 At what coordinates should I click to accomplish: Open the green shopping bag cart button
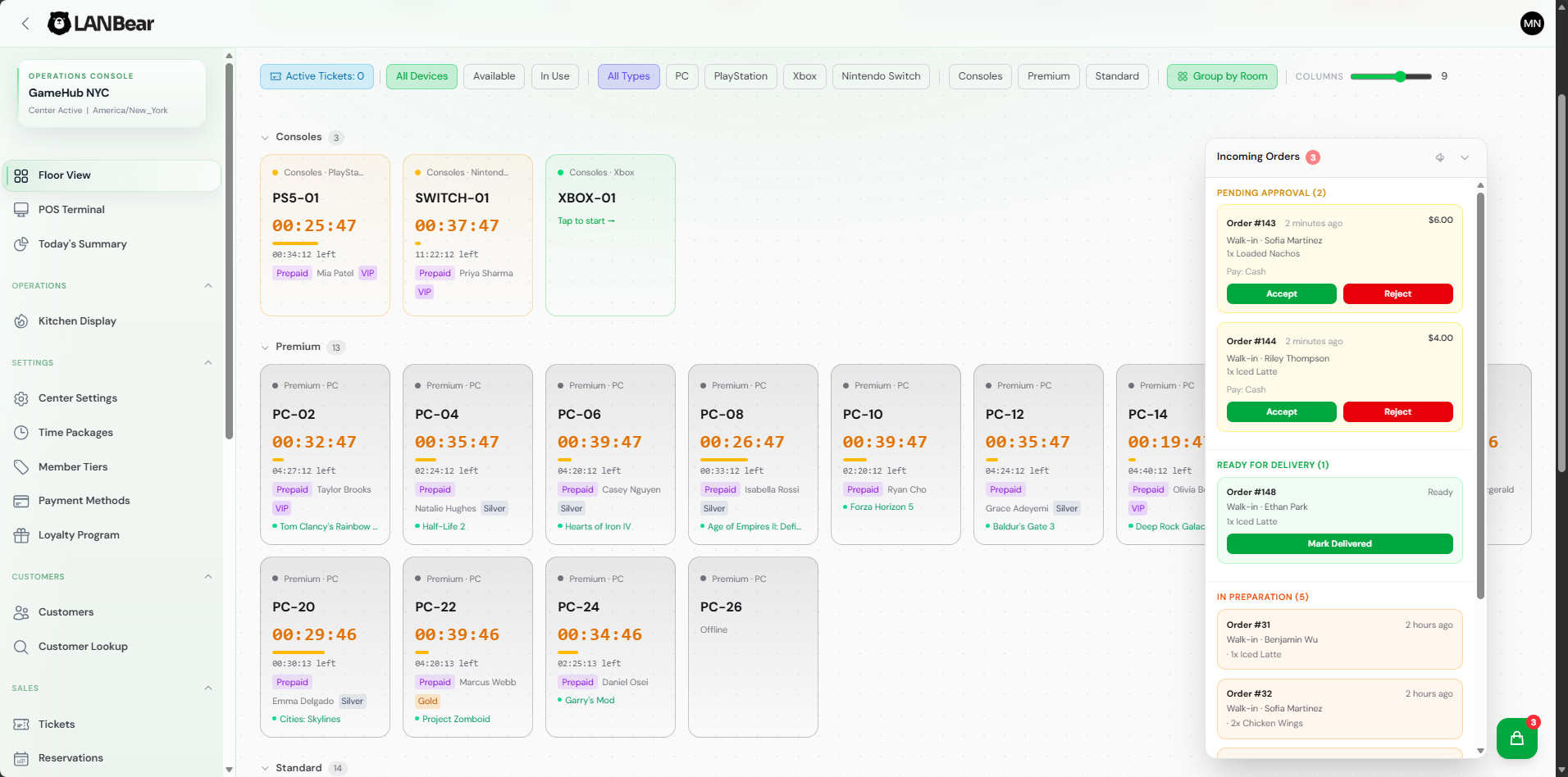click(1517, 738)
